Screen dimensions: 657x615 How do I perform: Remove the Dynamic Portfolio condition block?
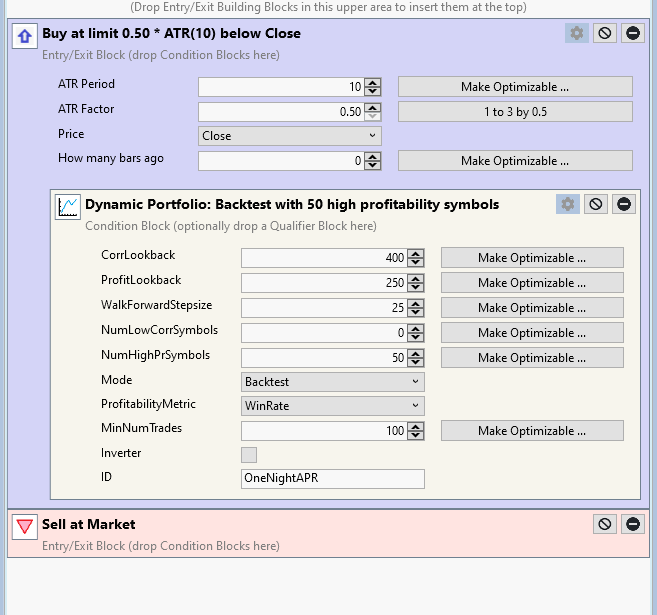624,204
